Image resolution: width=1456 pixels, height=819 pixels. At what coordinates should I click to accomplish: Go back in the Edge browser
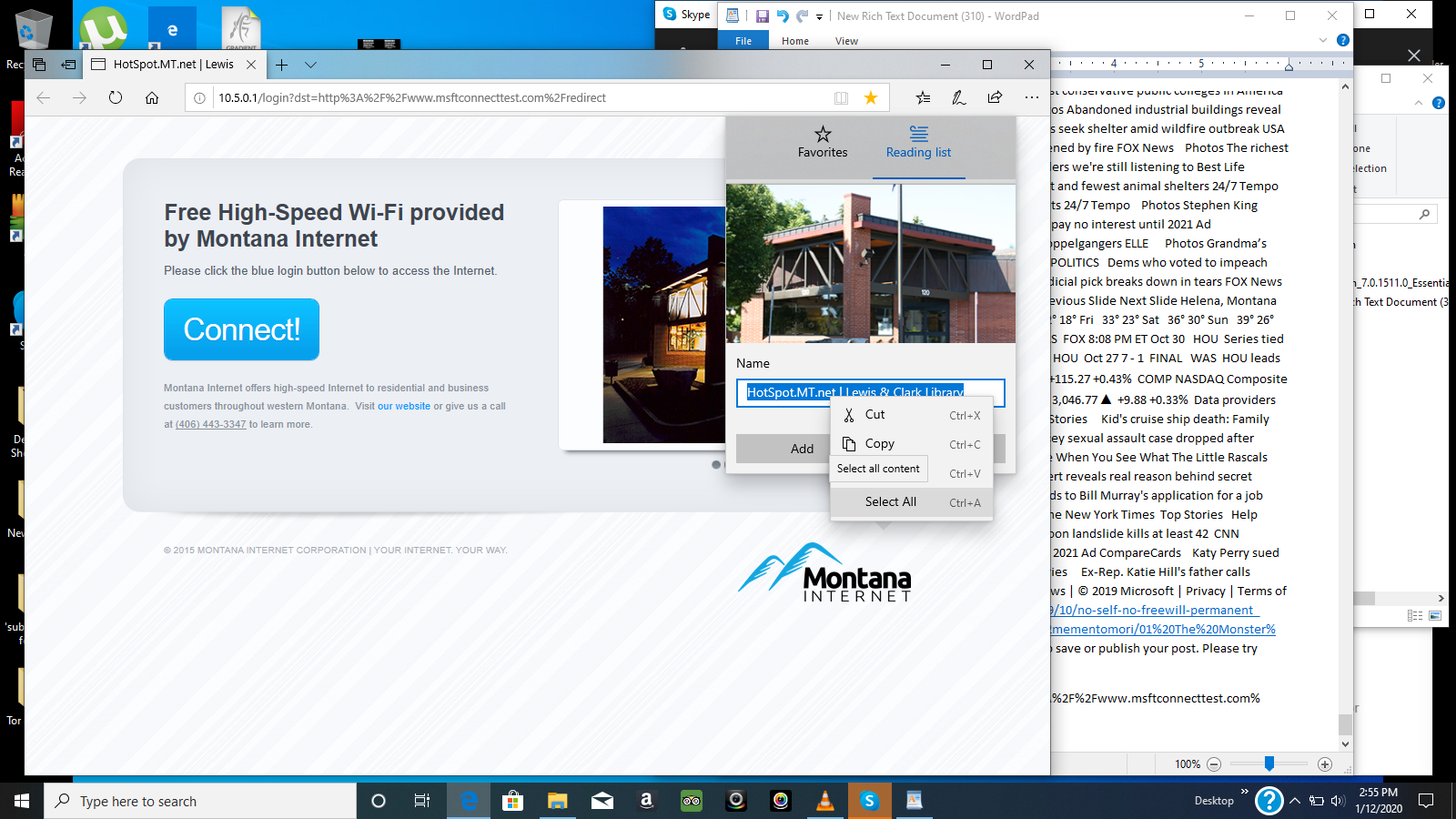tap(43, 97)
